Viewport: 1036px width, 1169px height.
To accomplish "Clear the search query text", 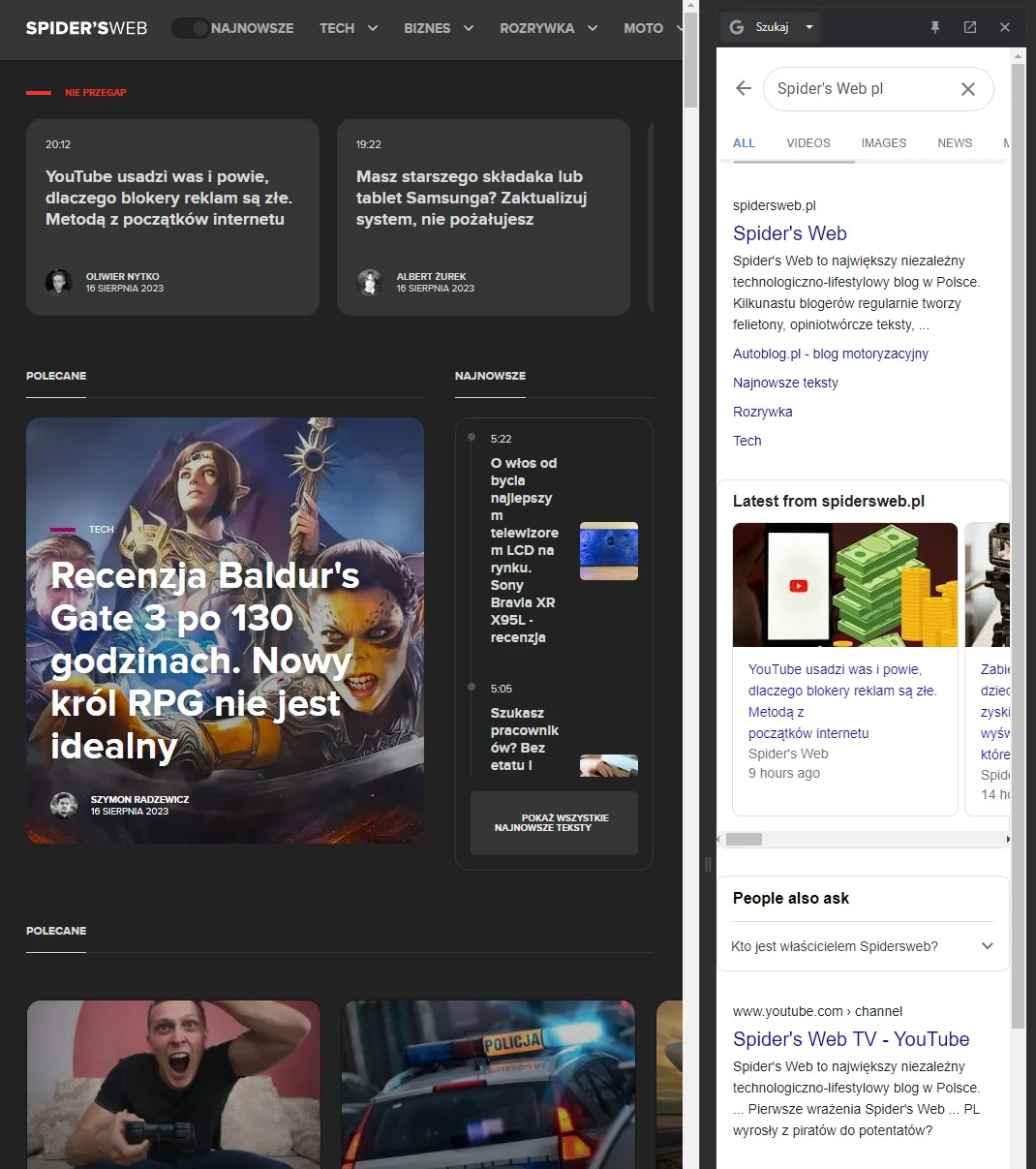I will pyautogui.click(x=967, y=89).
